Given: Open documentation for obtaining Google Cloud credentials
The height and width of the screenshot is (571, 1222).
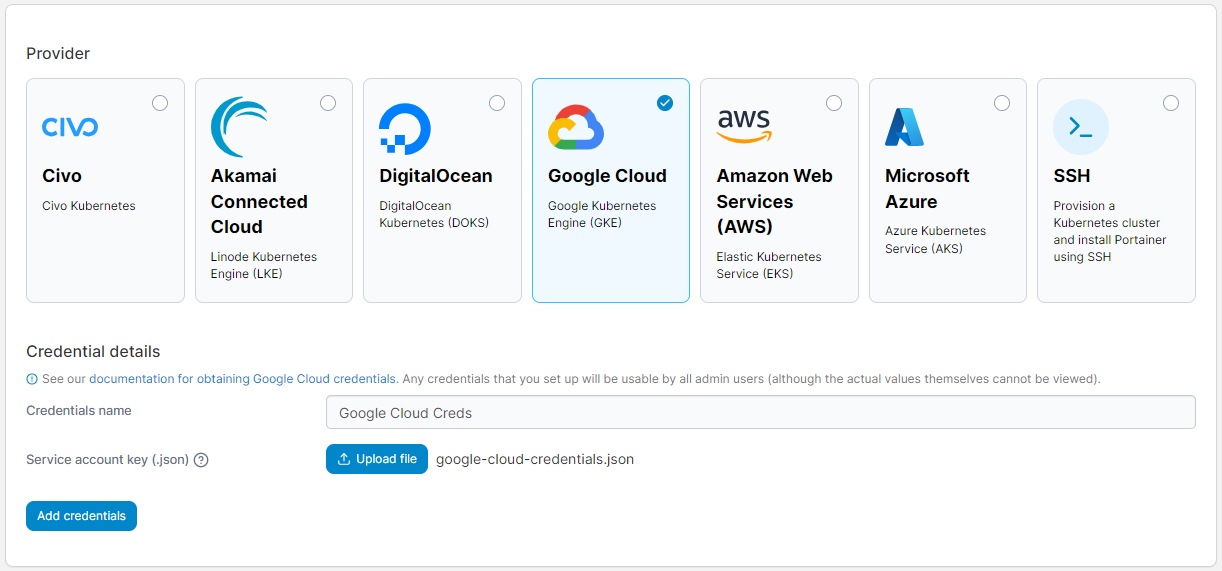Looking at the screenshot, I should coord(243,379).
